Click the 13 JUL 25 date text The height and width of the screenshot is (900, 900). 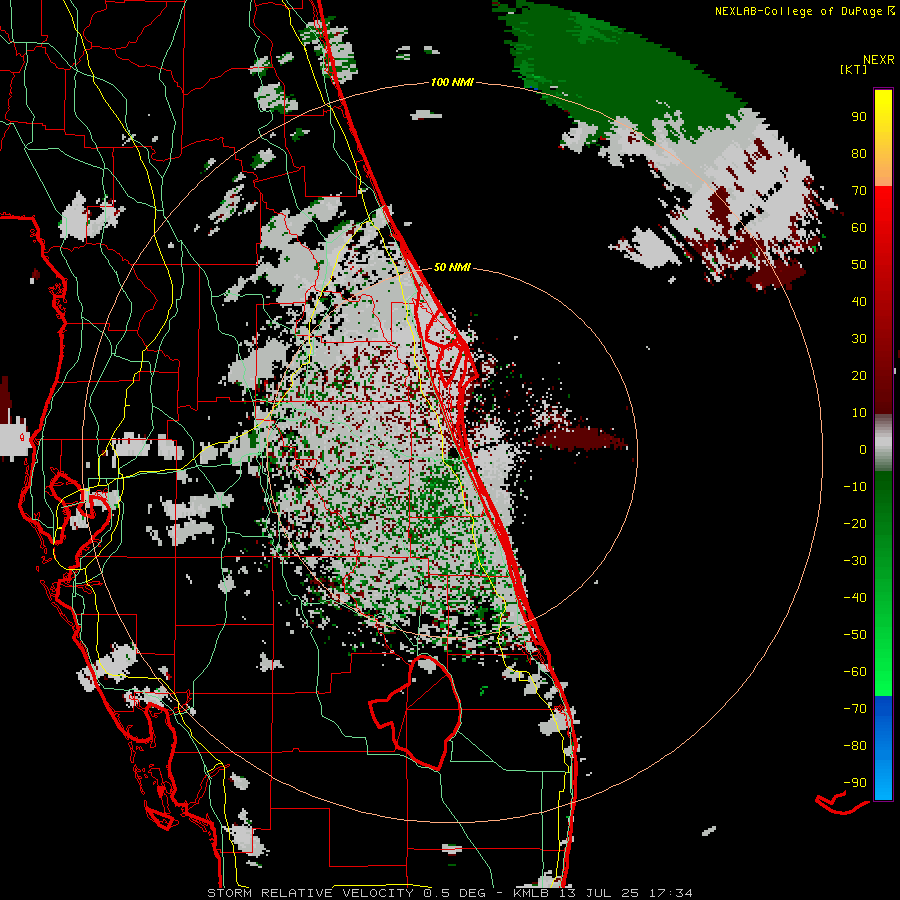coord(599,893)
